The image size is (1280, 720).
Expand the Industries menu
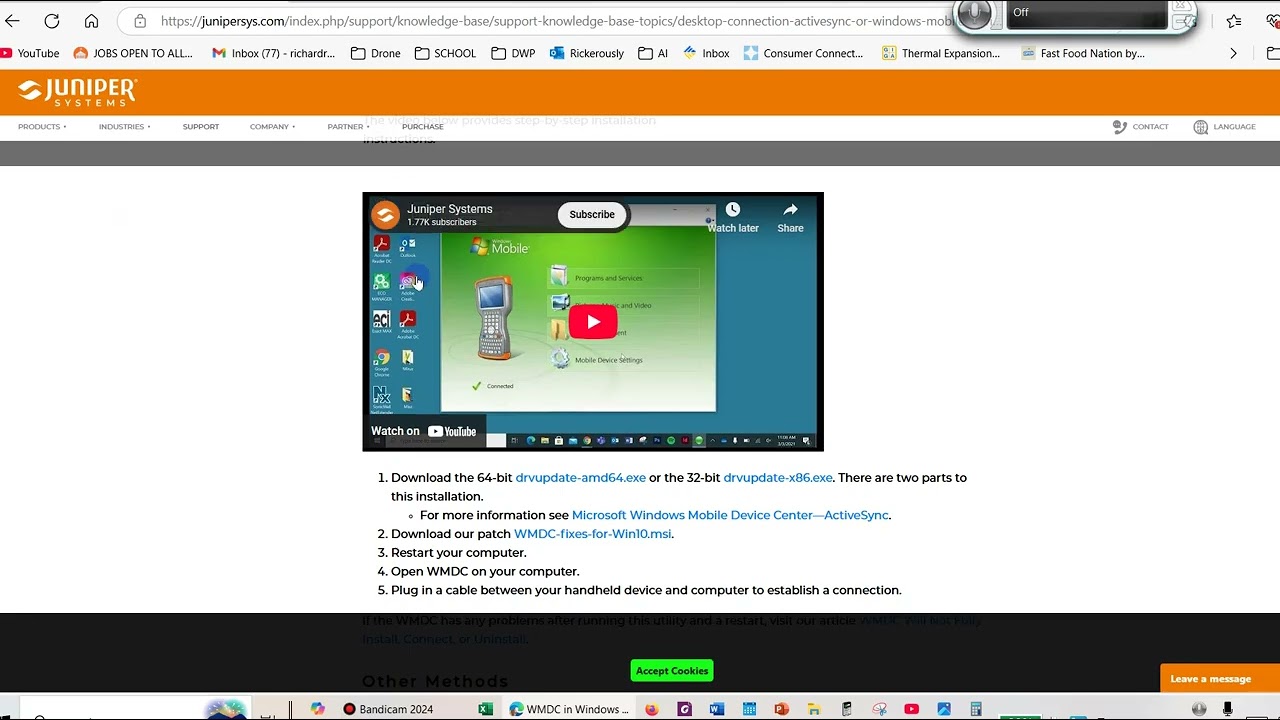tap(125, 127)
